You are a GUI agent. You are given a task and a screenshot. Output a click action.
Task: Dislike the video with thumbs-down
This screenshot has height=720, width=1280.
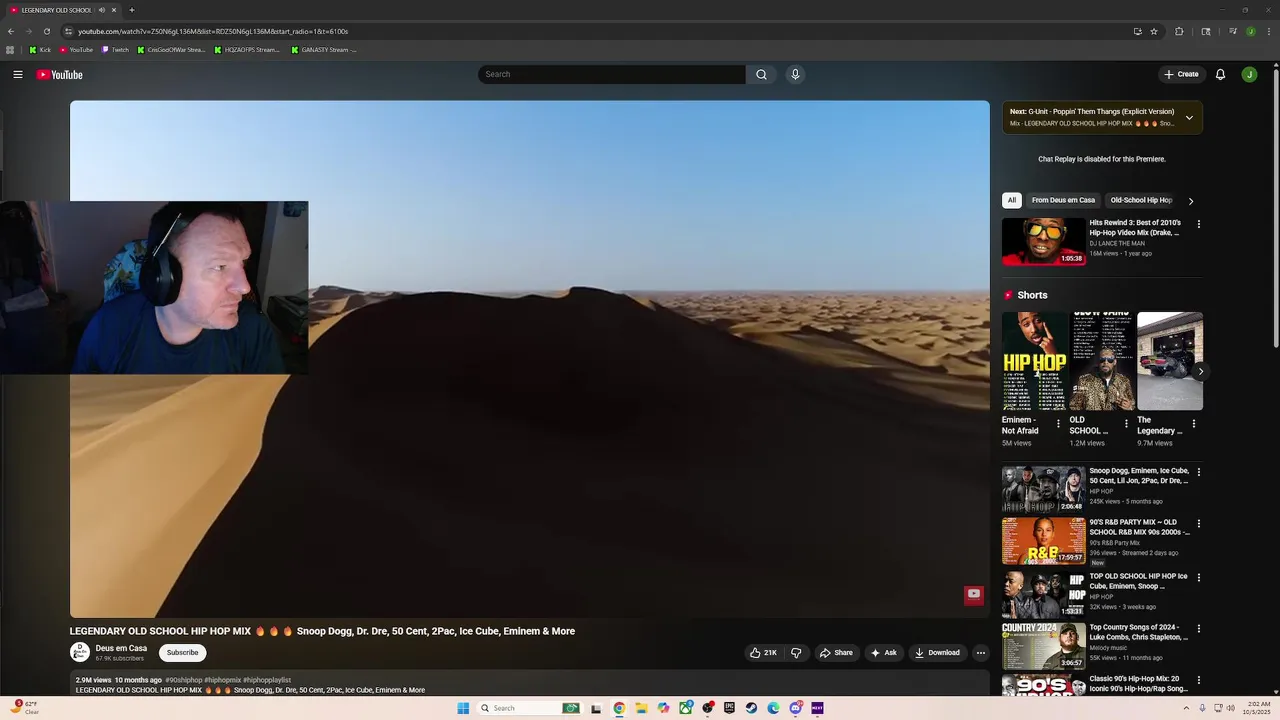click(796, 653)
